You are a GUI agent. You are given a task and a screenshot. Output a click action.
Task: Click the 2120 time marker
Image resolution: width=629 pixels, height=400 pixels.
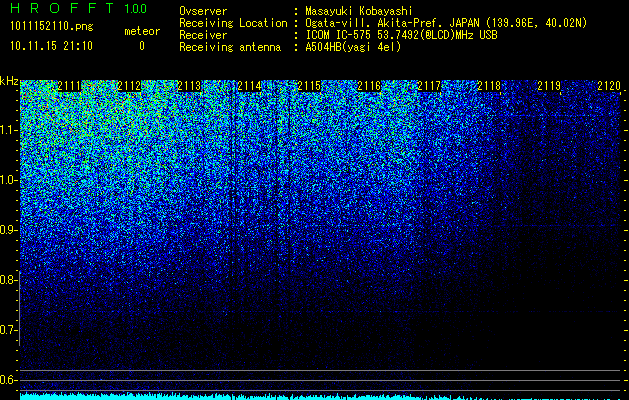[x=609, y=86]
